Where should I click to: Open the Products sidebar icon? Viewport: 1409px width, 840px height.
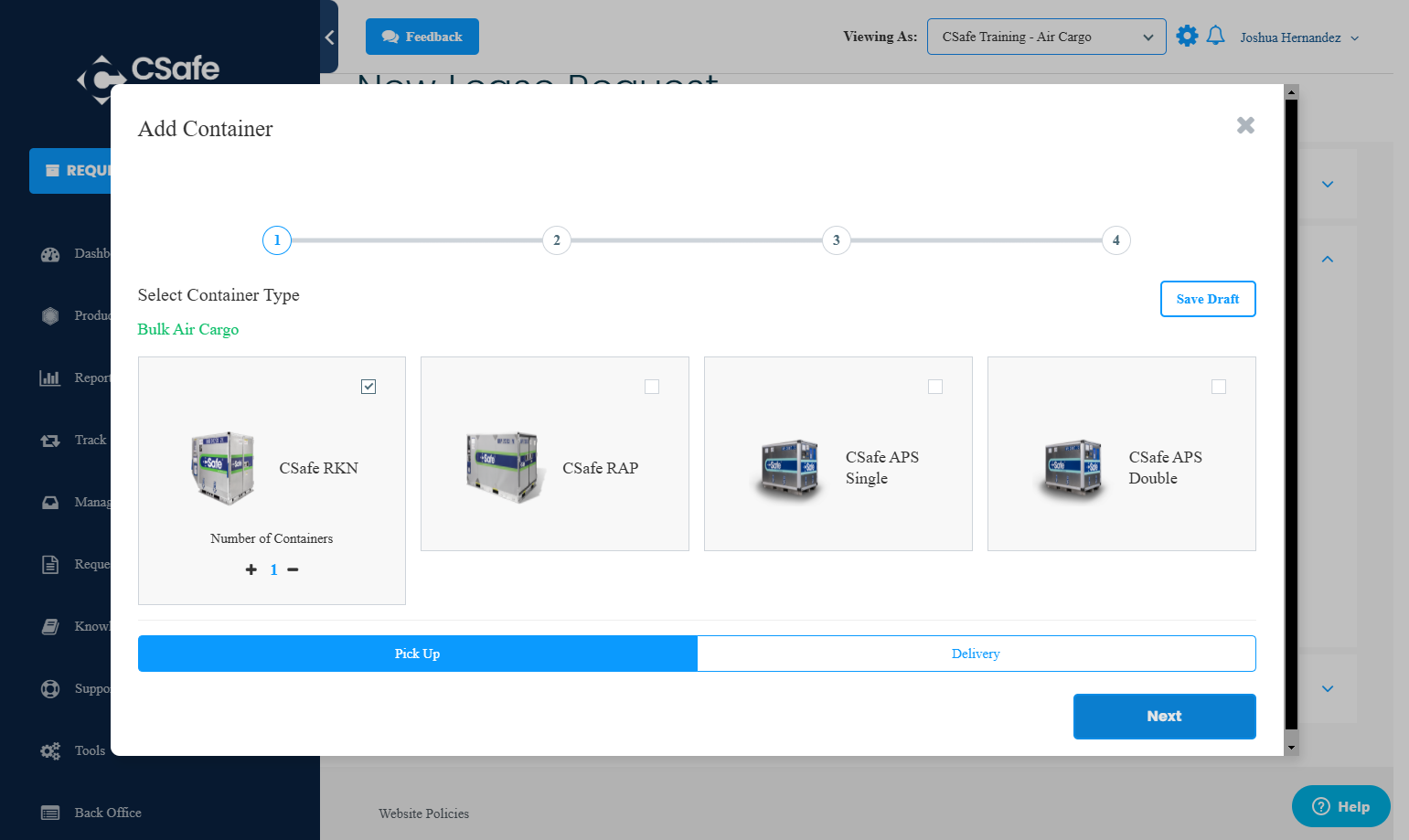pyautogui.click(x=50, y=316)
